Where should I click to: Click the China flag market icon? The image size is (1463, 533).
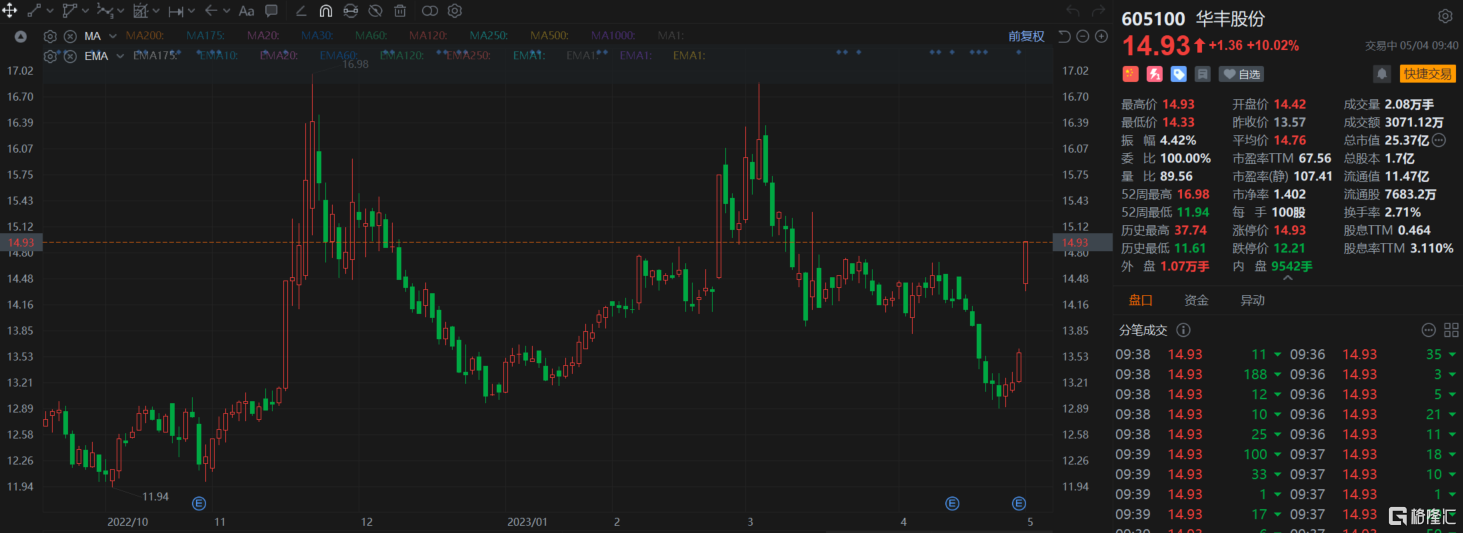[1131, 74]
